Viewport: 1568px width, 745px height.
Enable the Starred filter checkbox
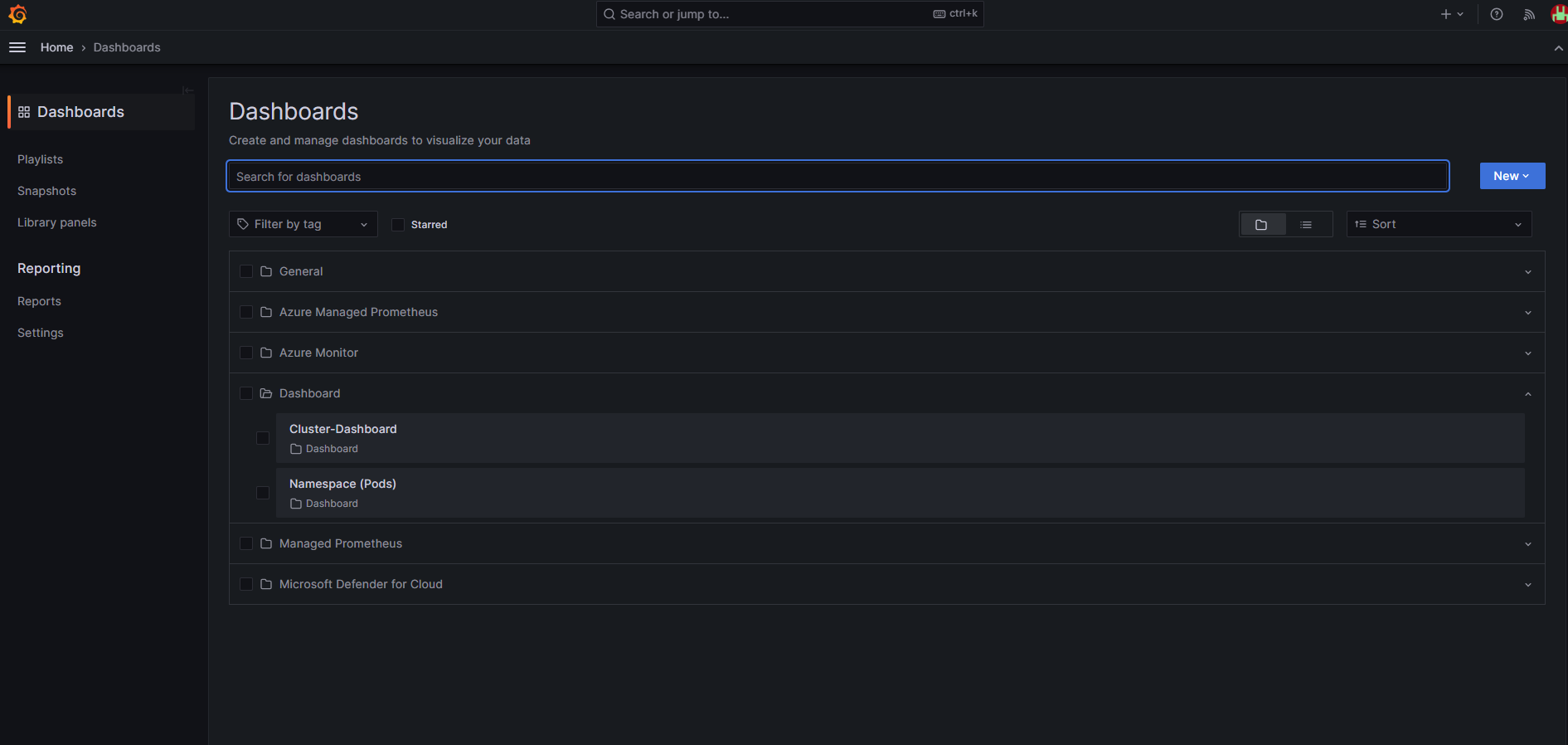398,225
